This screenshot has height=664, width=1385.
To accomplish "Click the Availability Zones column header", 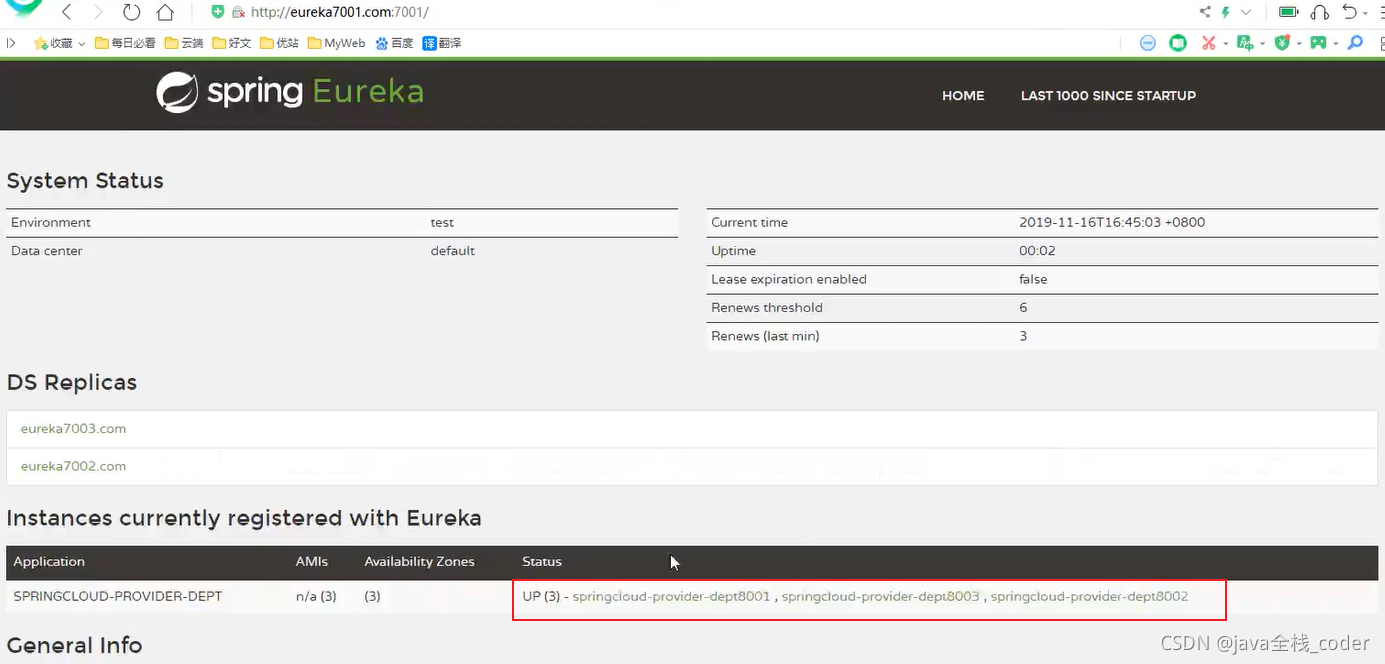I will [x=419, y=562].
